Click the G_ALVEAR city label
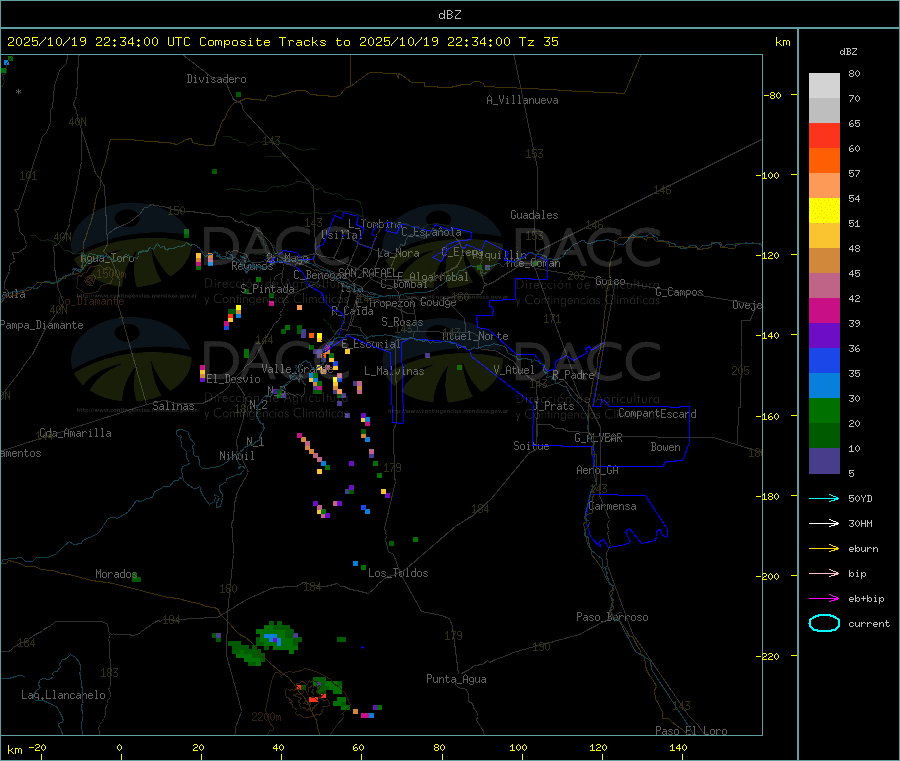 [x=598, y=438]
